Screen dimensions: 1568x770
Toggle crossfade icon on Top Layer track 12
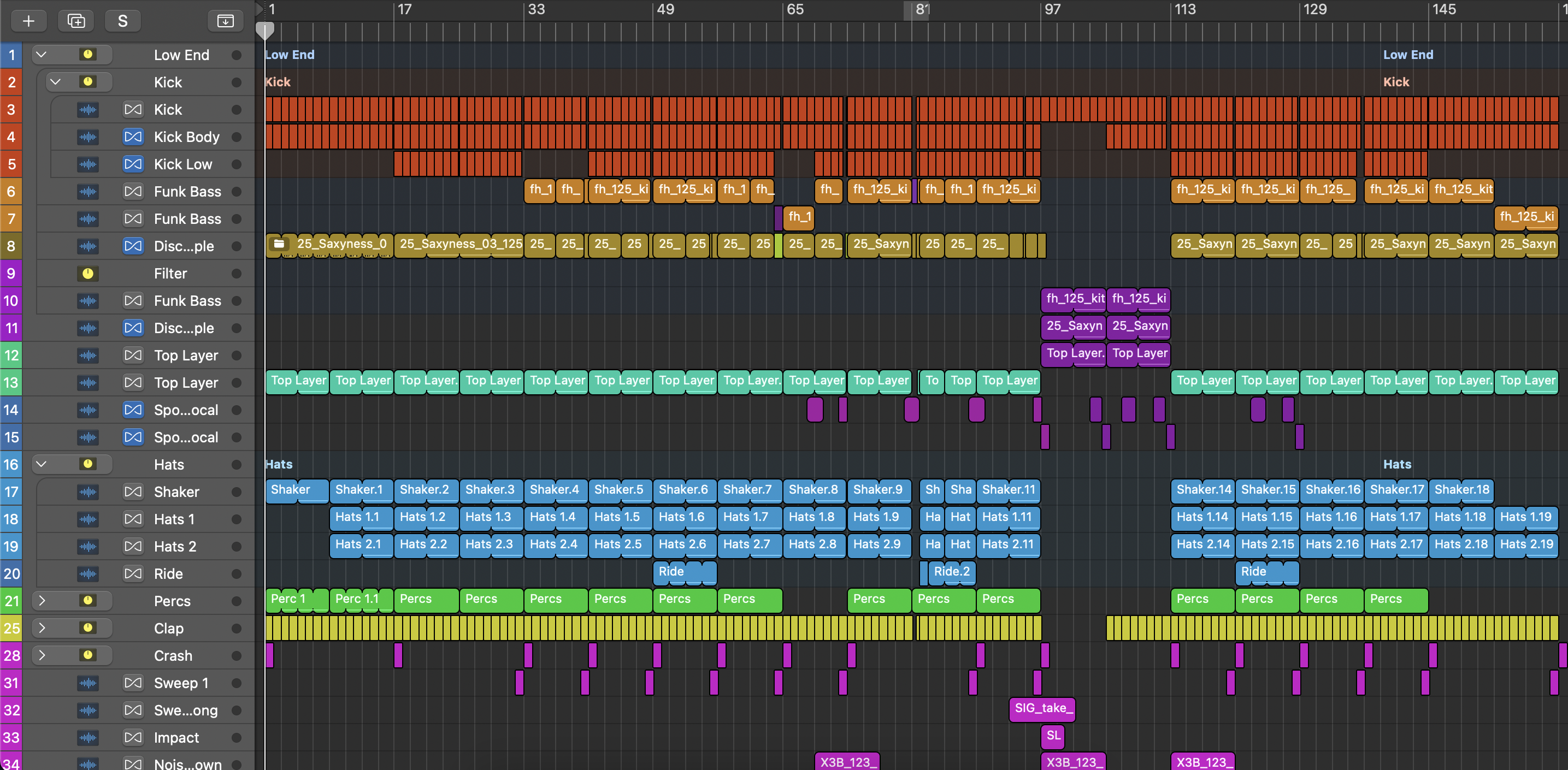point(133,355)
